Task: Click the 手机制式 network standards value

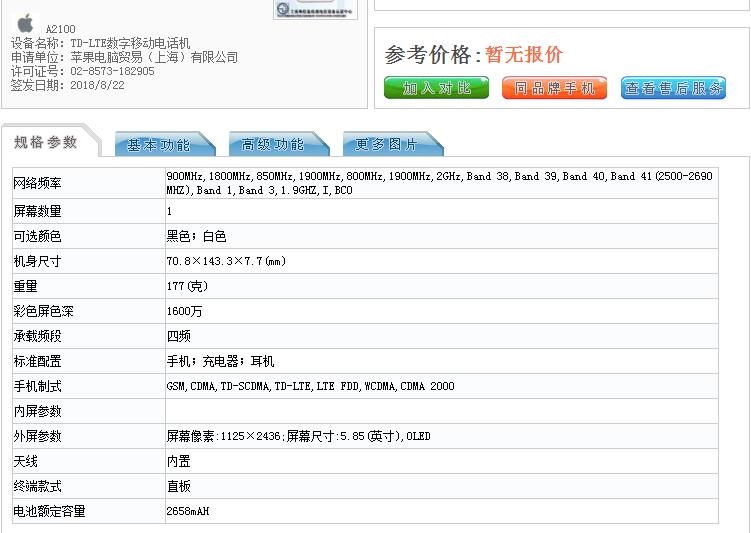Action: point(310,386)
